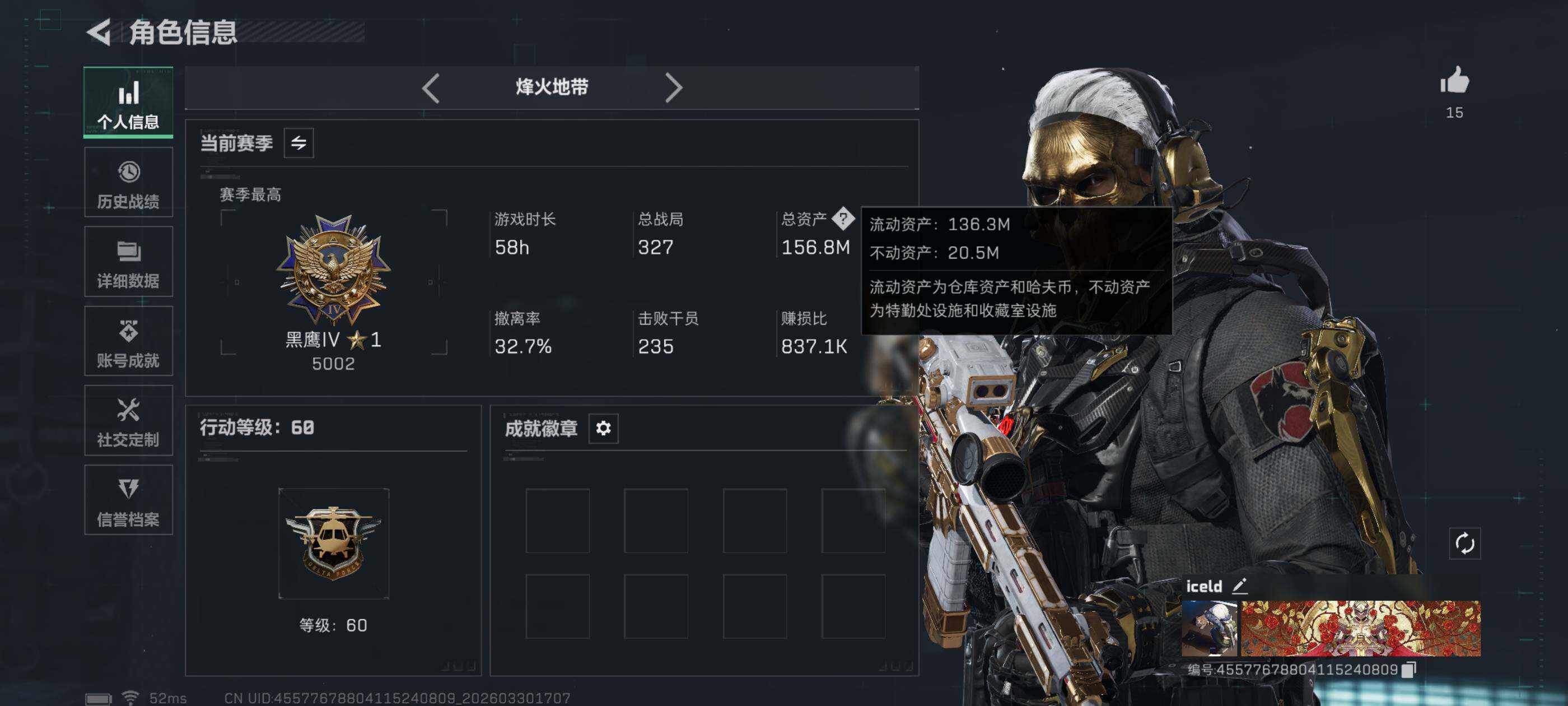Edit the iceld nickname with the pencil icon
Image resolution: width=1568 pixels, height=706 pixels.
click(x=1240, y=586)
